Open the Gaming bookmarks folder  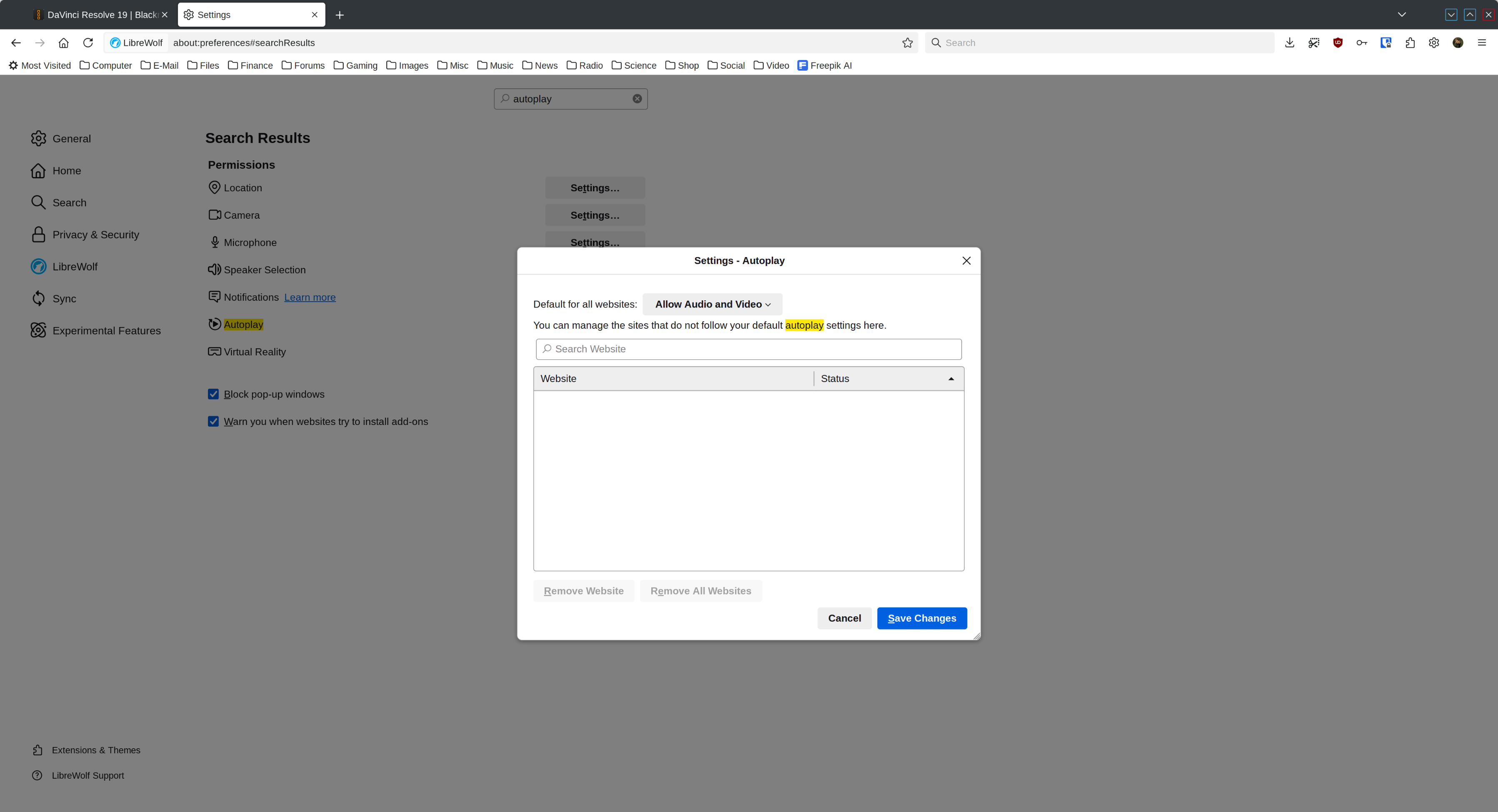point(355,65)
